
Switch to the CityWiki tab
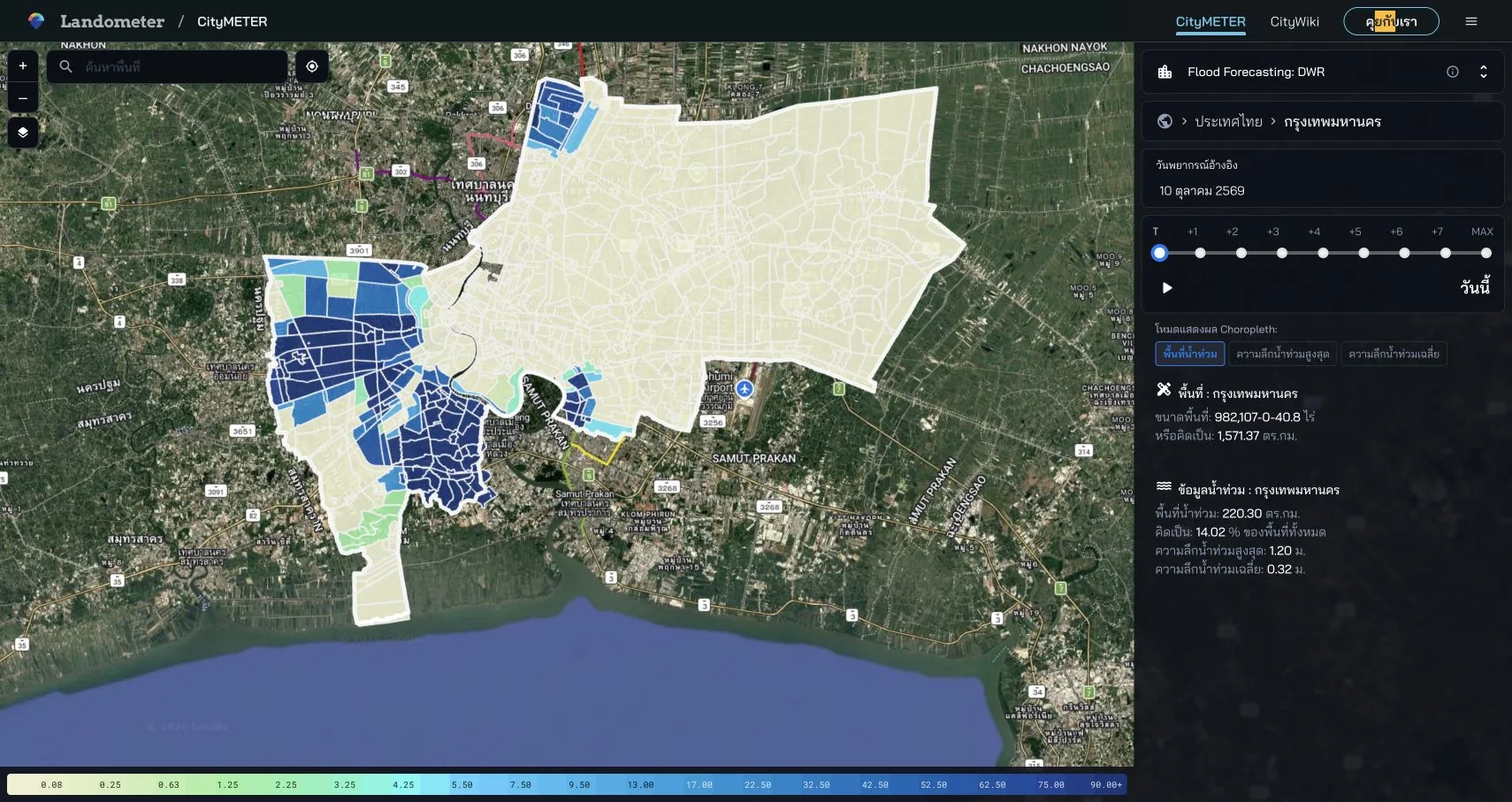click(1294, 21)
